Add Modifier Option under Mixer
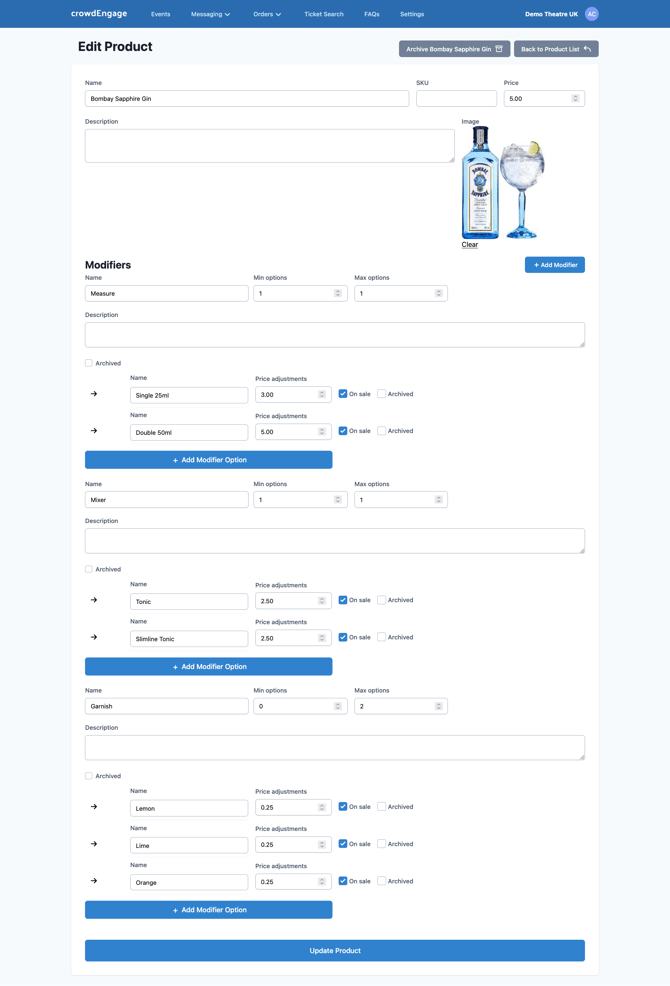The height and width of the screenshot is (986, 670). (209, 666)
